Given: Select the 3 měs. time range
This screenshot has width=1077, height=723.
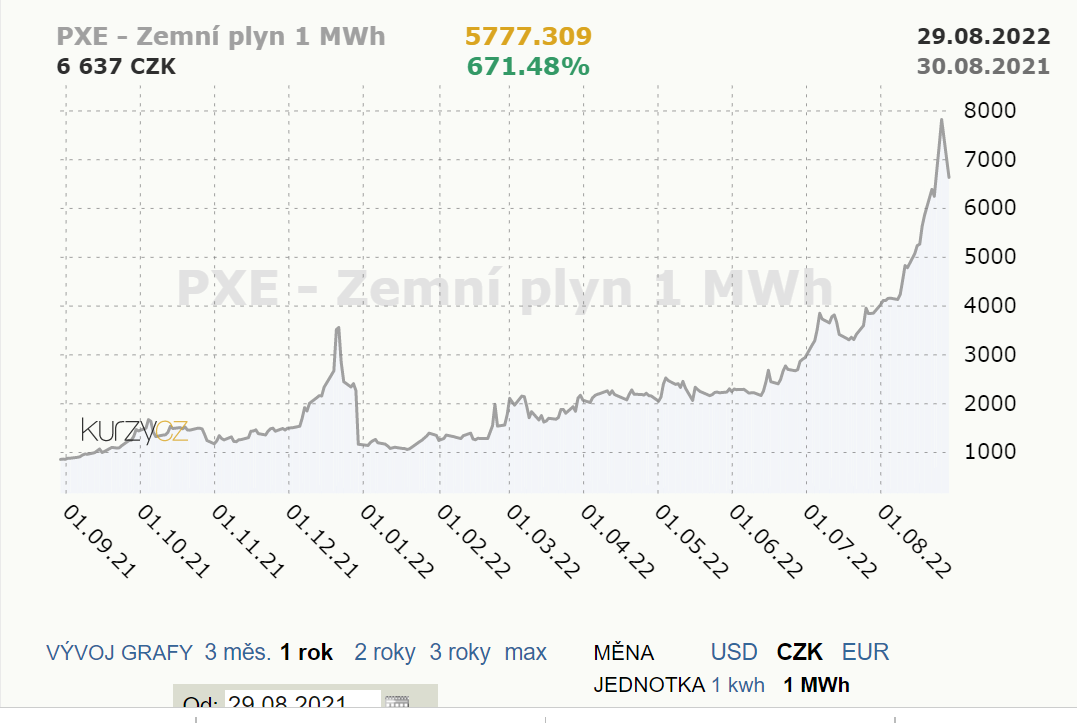Looking at the screenshot, I should click(237, 653).
